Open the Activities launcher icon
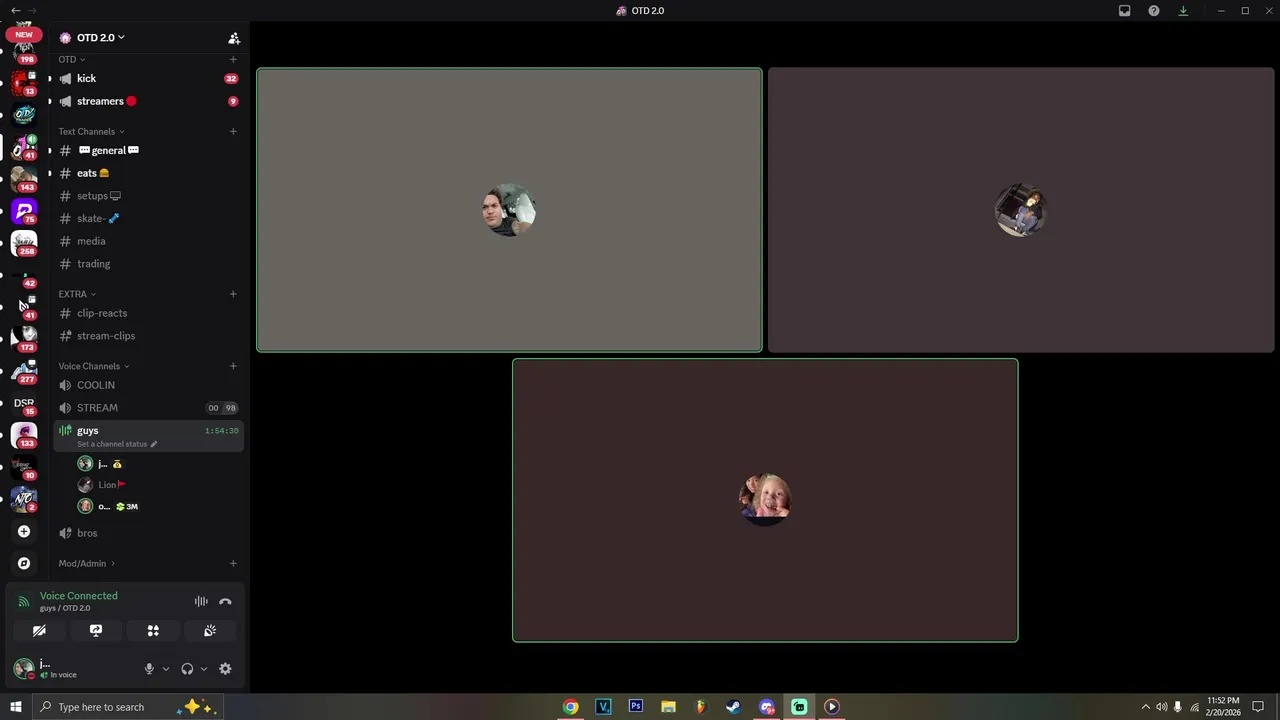Image resolution: width=1280 pixels, height=720 pixels. (x=153, y=631)
